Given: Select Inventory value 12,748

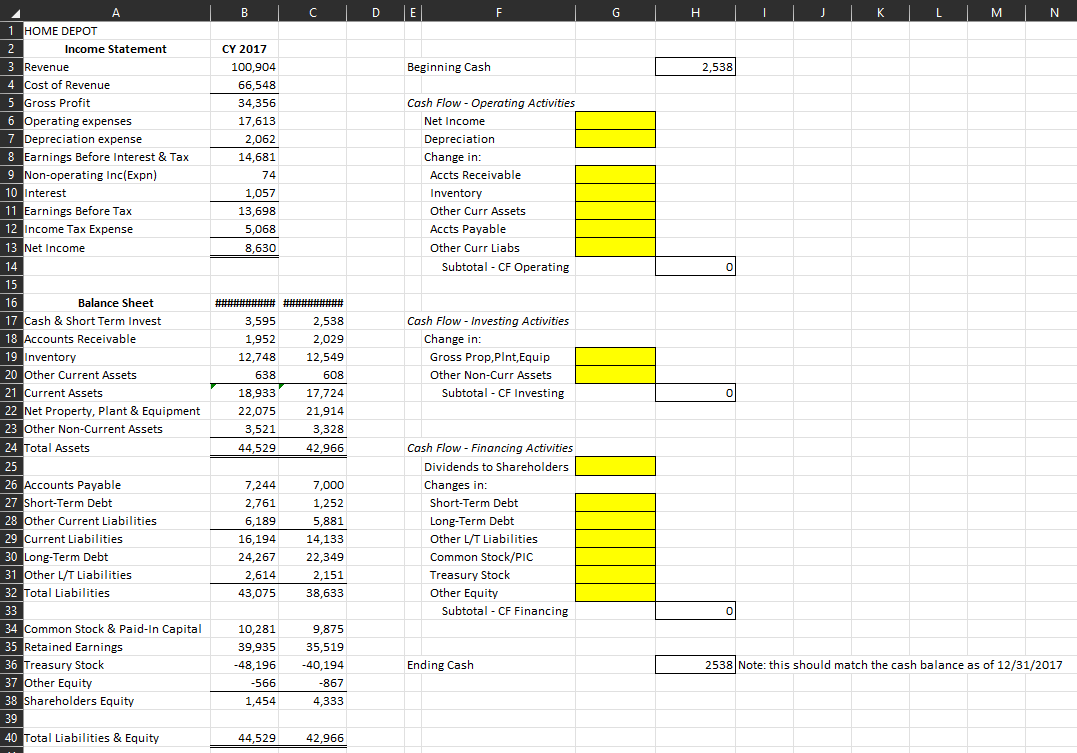Looking at the screenshot, I should click(x=245, y=357).
